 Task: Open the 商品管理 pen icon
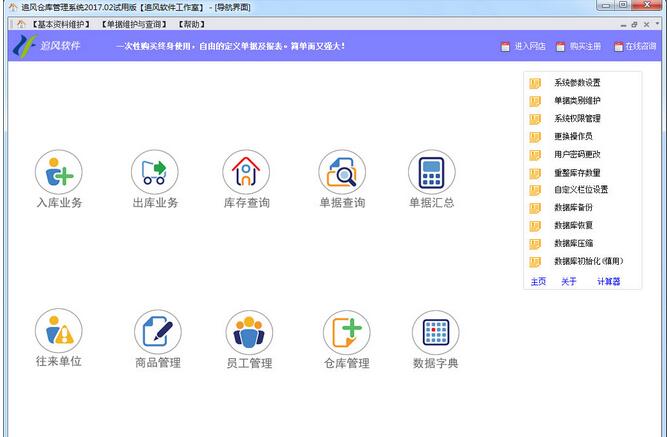click(158, 332)
